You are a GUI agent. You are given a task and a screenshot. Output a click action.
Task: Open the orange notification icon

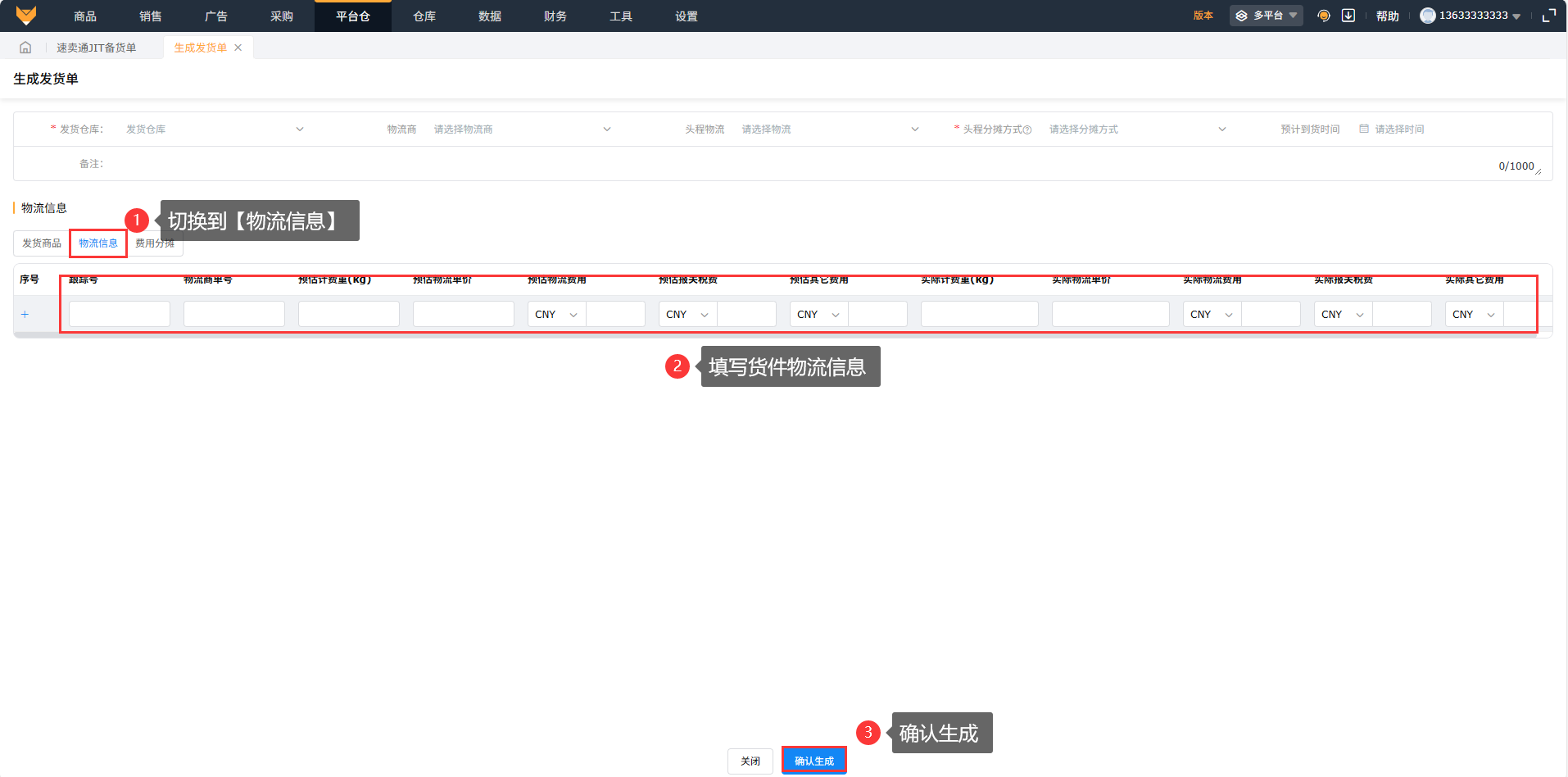(x=1323, y=16)
